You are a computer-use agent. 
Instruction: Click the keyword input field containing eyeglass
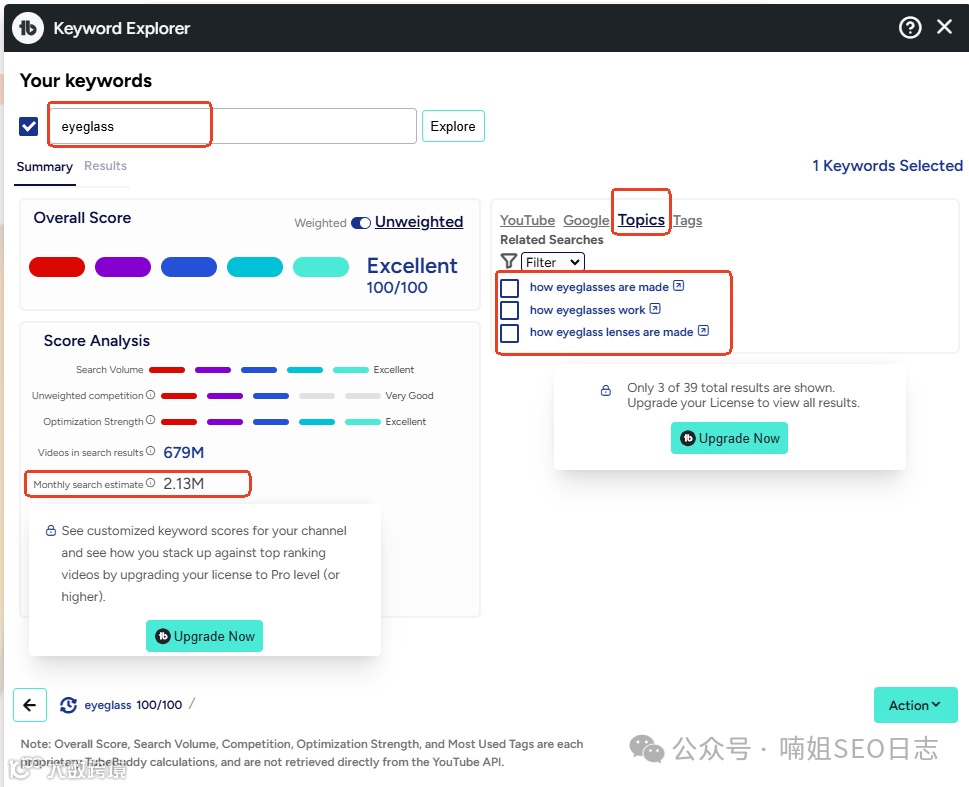point(232,126)
